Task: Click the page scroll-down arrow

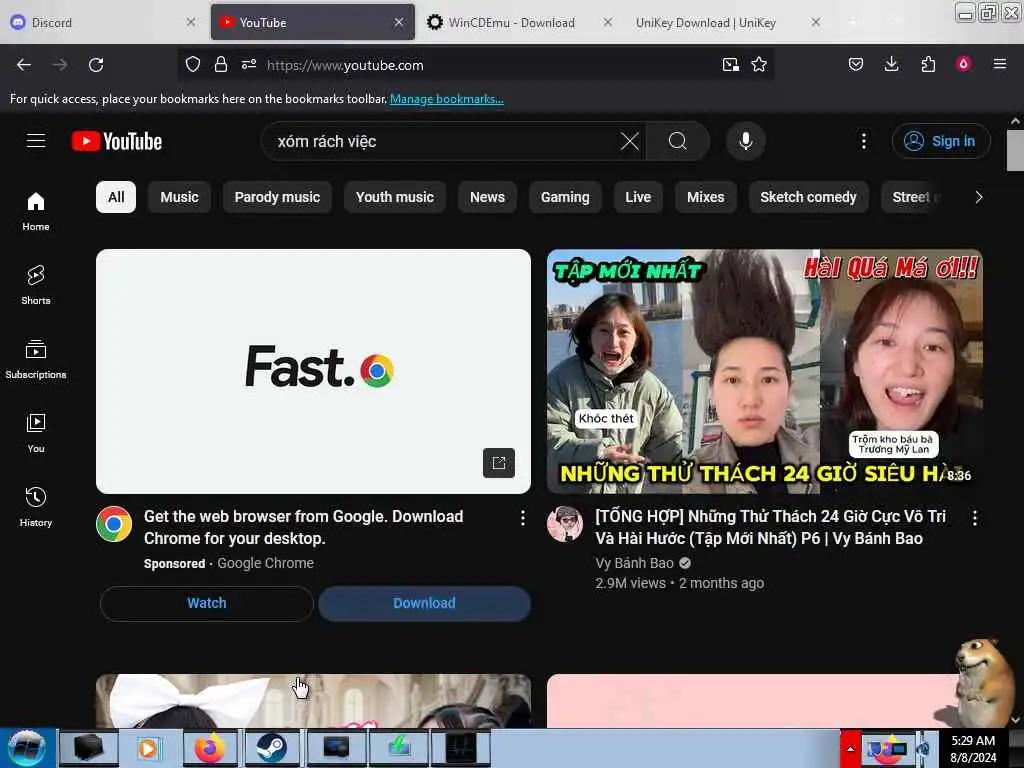Action: point(1015,720)
